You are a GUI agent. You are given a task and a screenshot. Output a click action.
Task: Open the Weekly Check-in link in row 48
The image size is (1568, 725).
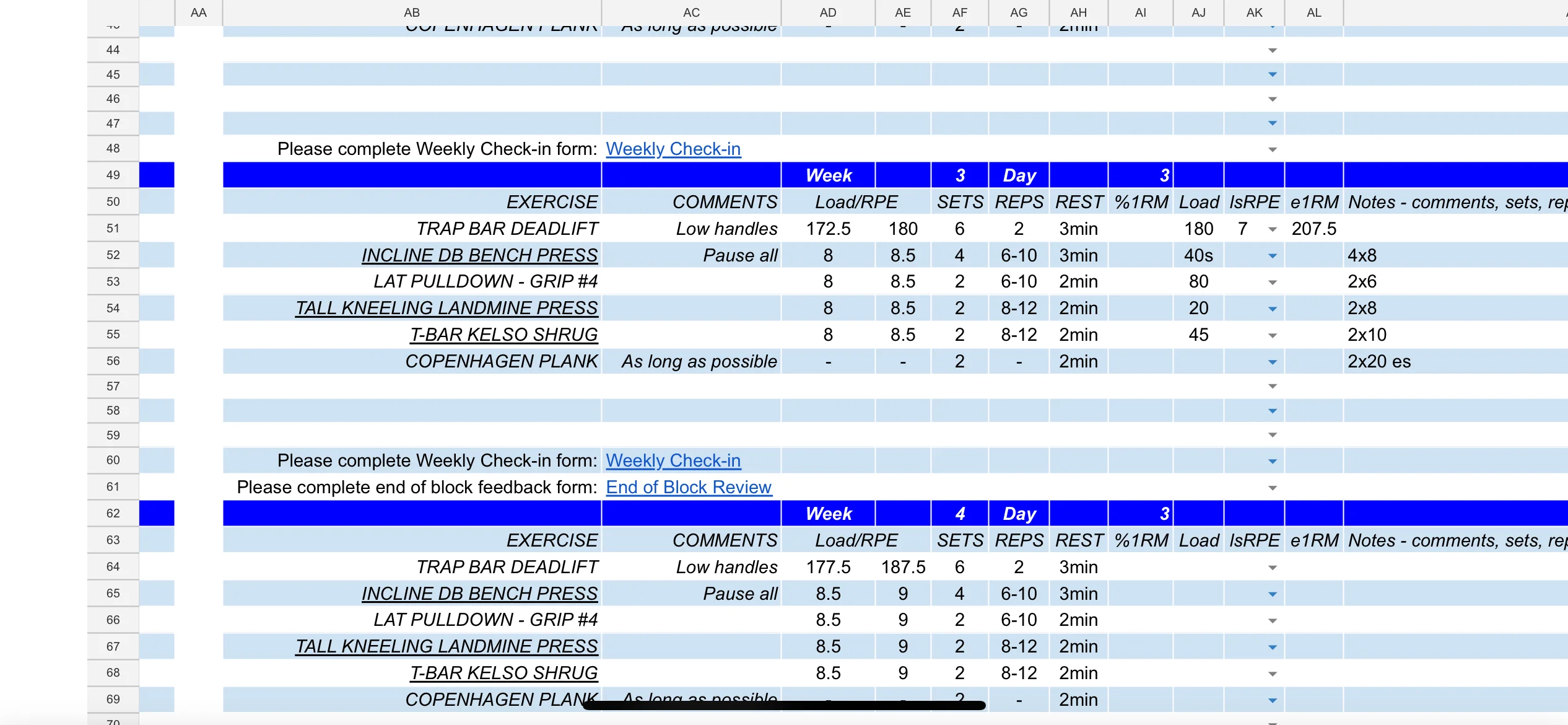673,149
